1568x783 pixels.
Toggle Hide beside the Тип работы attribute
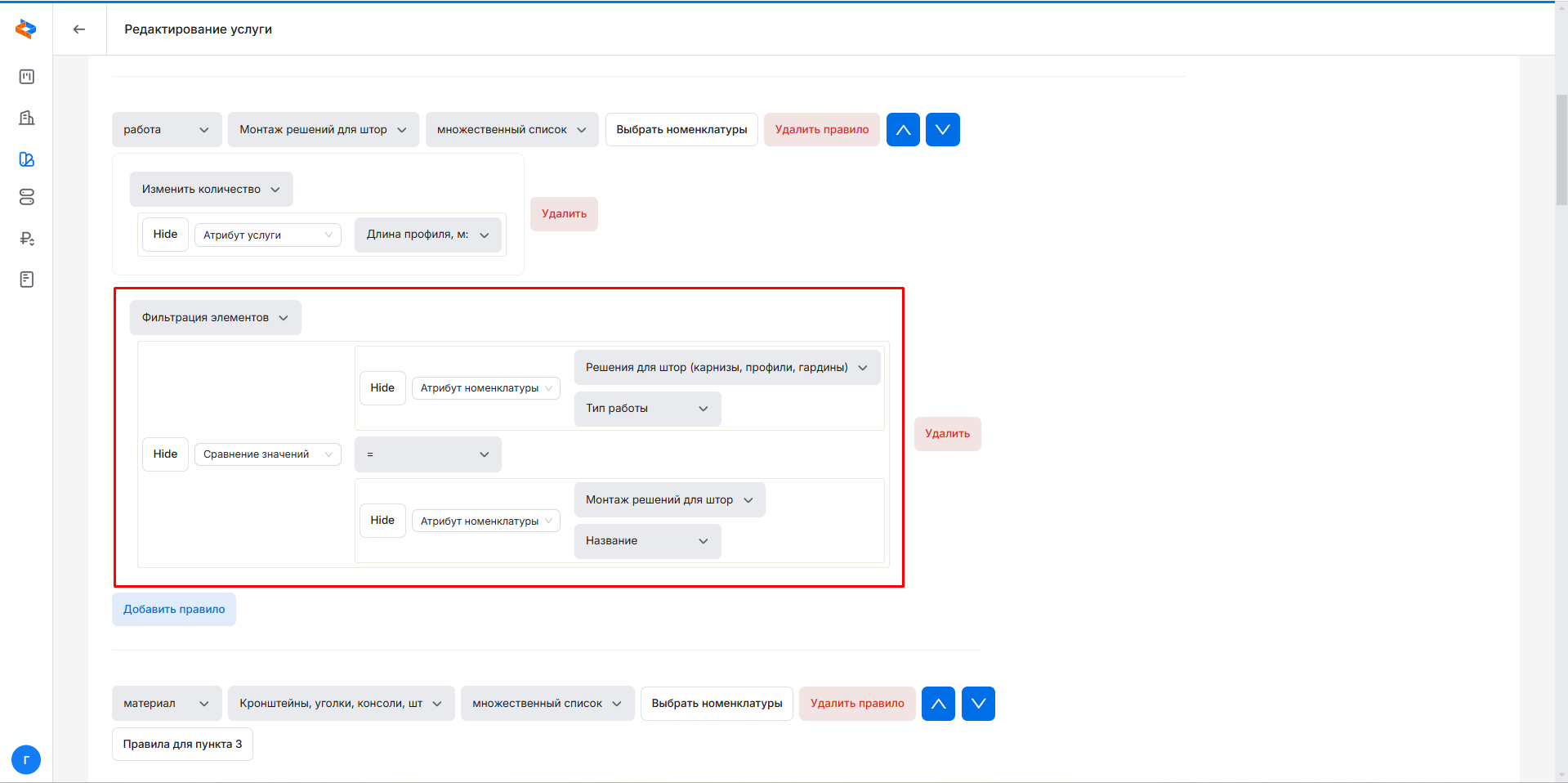tap(382, 388)
